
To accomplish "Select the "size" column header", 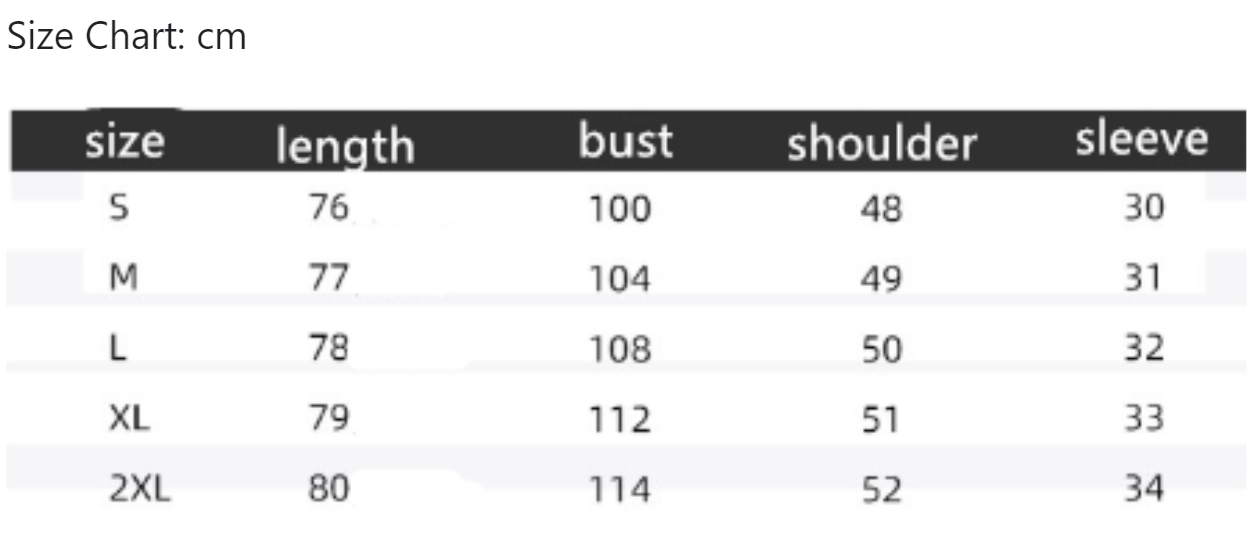I will (x=124, y=141).
